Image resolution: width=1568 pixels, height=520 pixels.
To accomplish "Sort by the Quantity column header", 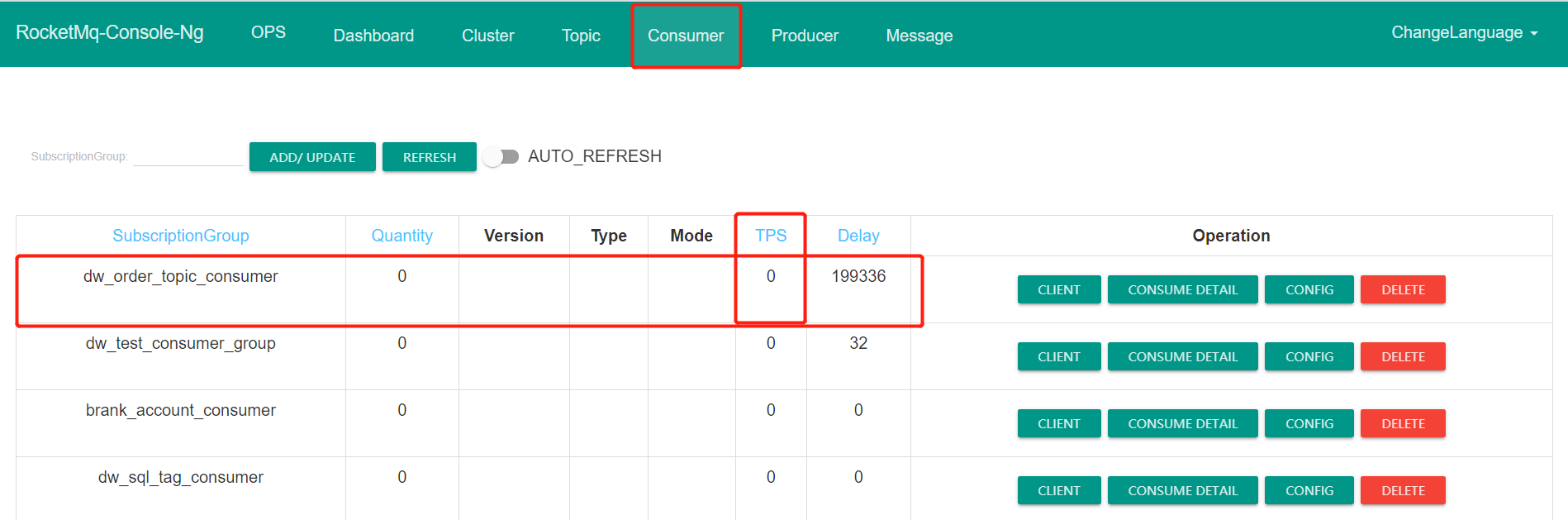I will [402, 236].
